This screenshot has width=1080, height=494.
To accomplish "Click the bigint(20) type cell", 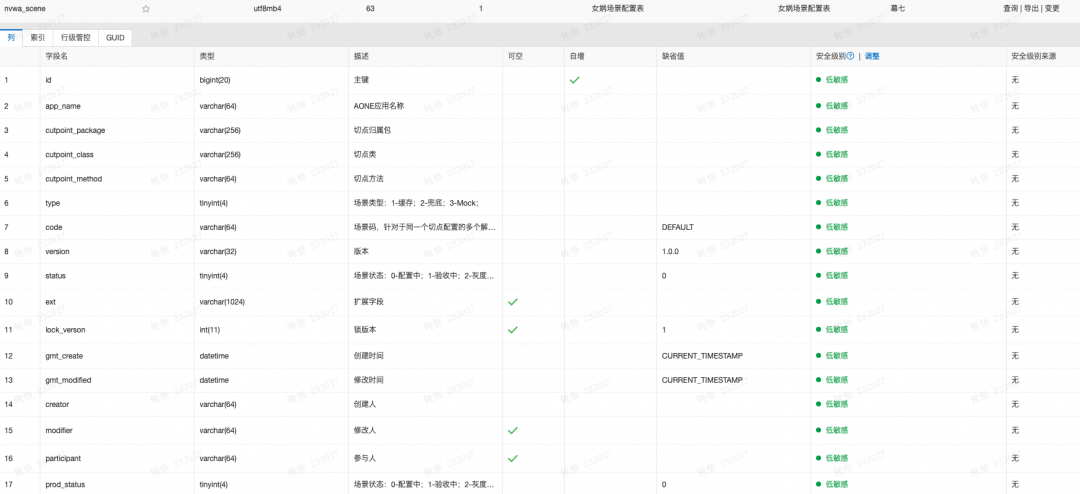I will click(215, 80).
